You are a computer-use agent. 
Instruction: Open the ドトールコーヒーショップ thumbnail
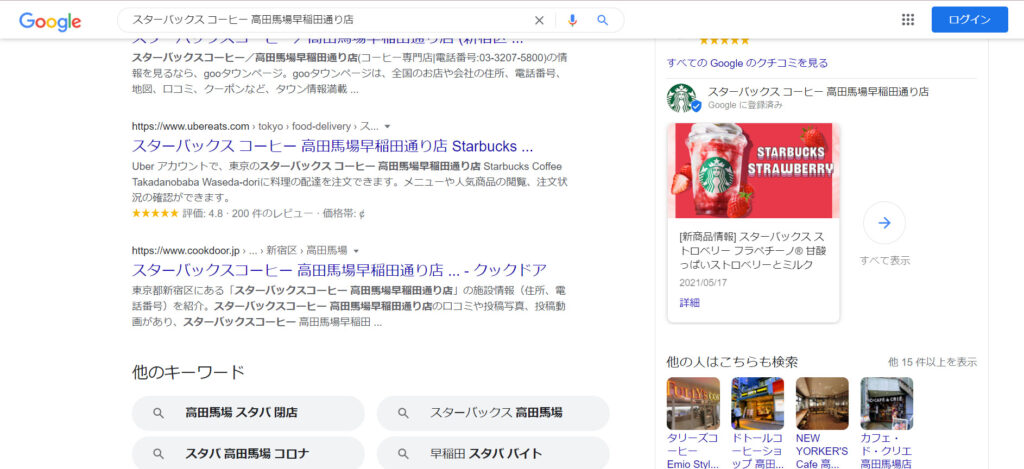click(x=758, y=403)
